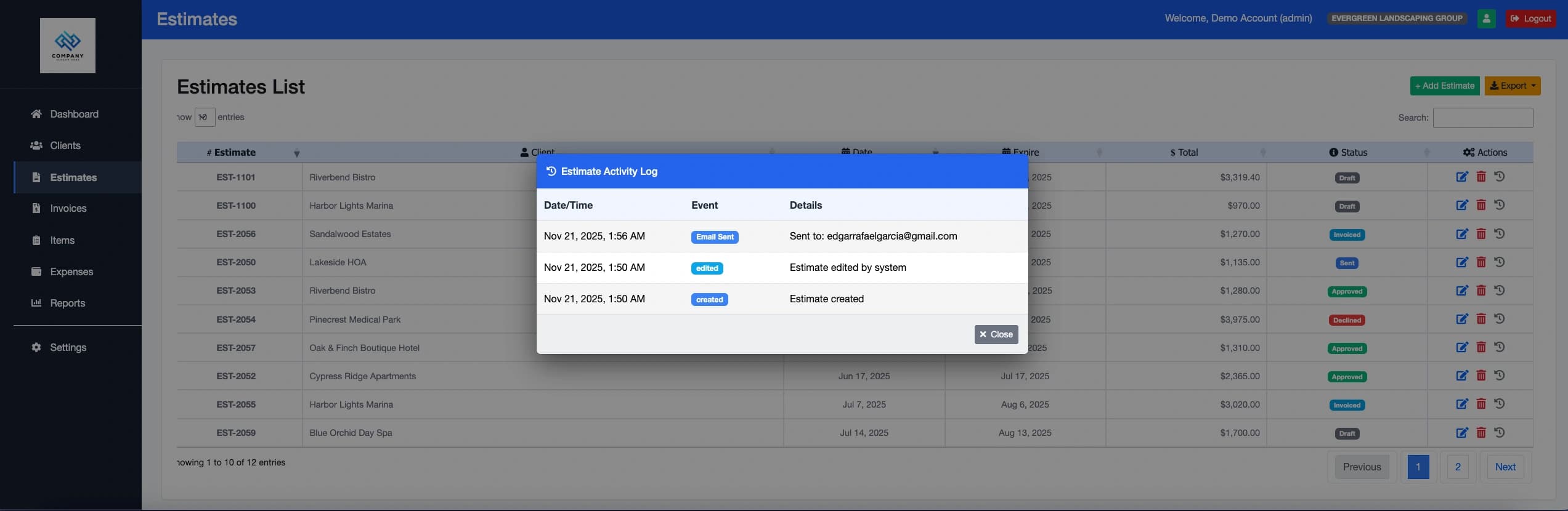Go to Settings in the sidebar
This screenshot has width=1568, height=511.
(x=68, y=348)
